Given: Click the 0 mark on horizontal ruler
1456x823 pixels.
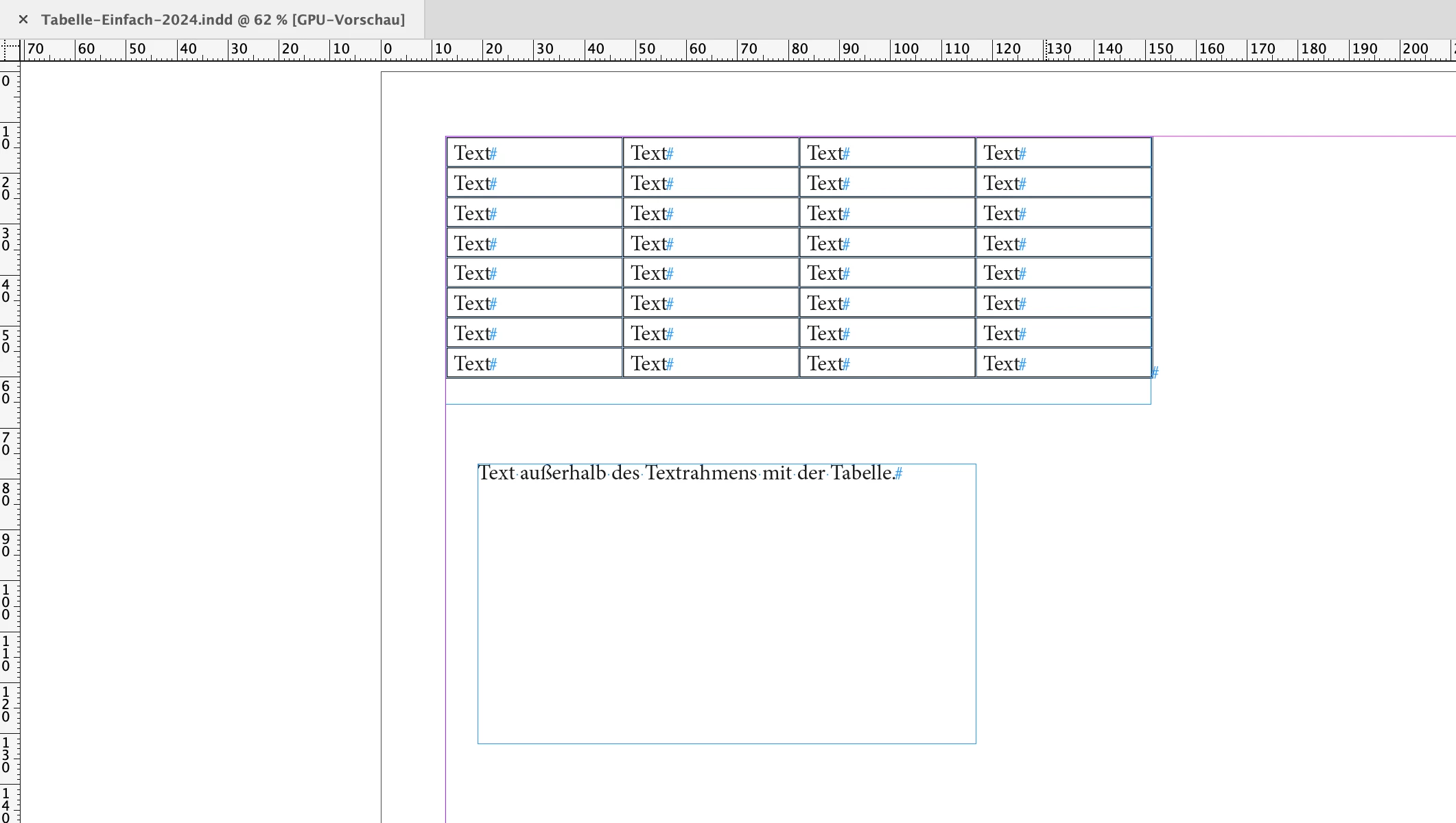Looking at the screenshot, I should pyautogui.click(x=388, y=49).
